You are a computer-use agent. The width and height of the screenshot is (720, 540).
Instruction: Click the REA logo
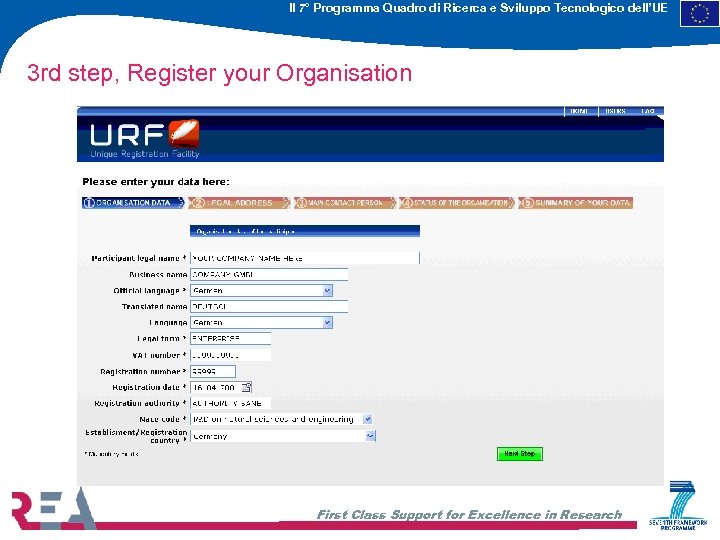pyautogui.click(x=53, y=508)
